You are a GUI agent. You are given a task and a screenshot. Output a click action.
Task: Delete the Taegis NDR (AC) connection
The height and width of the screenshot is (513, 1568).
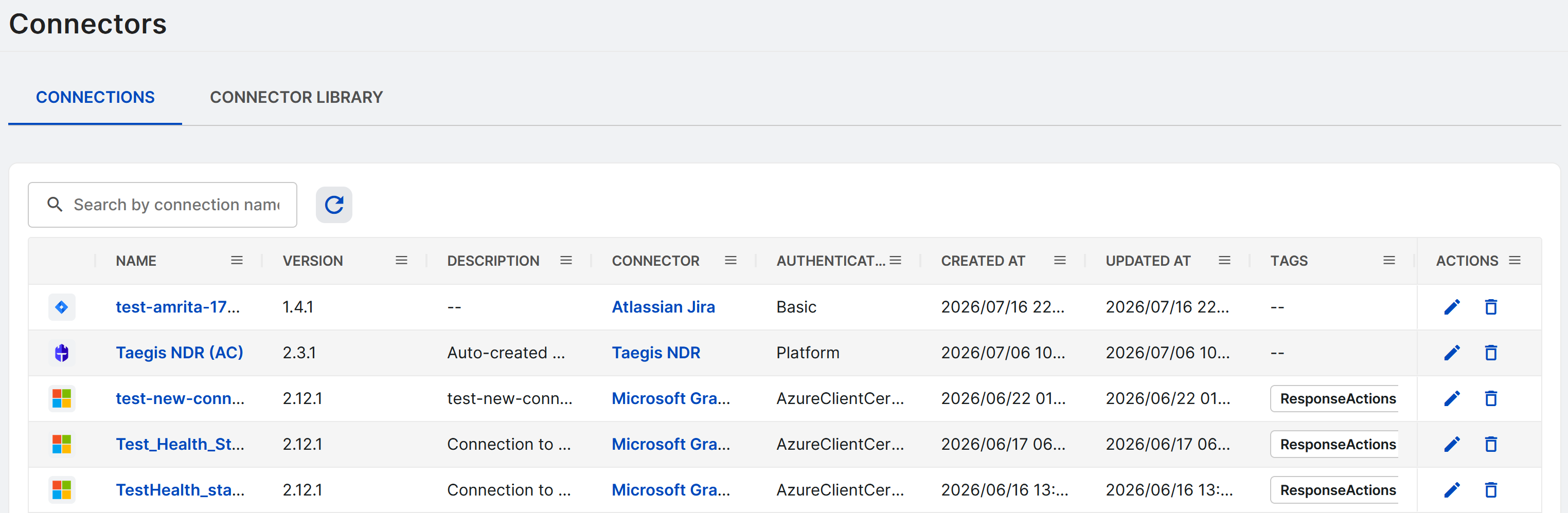1491,352
